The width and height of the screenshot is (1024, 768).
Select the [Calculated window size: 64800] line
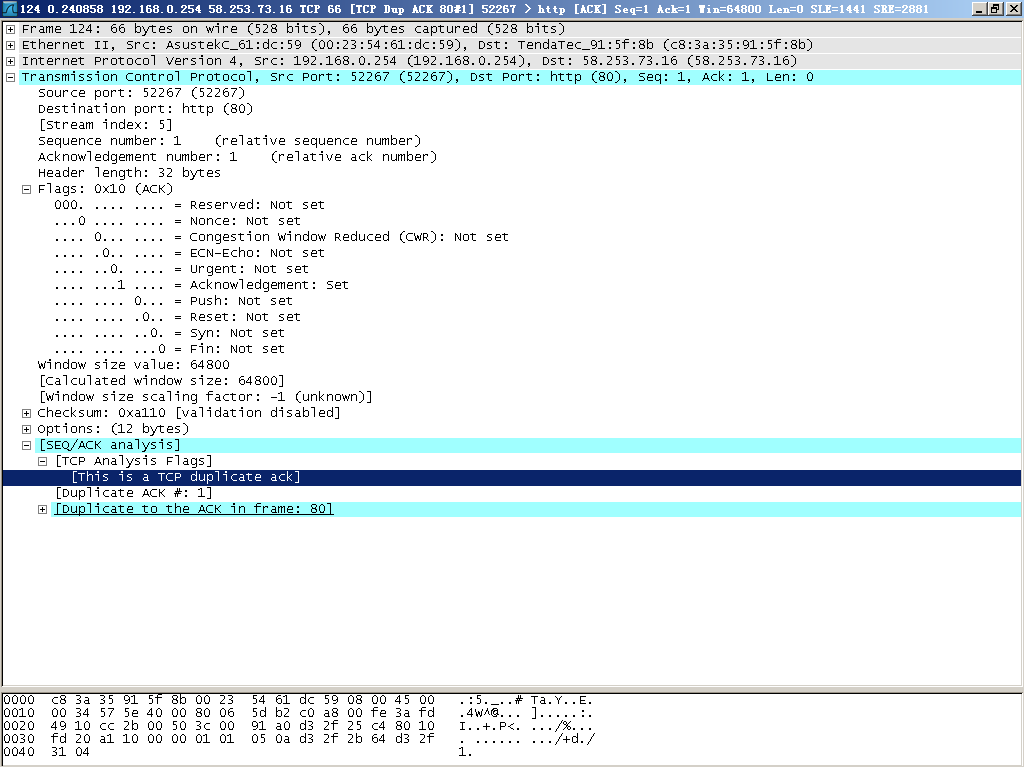tap(161, 381)
